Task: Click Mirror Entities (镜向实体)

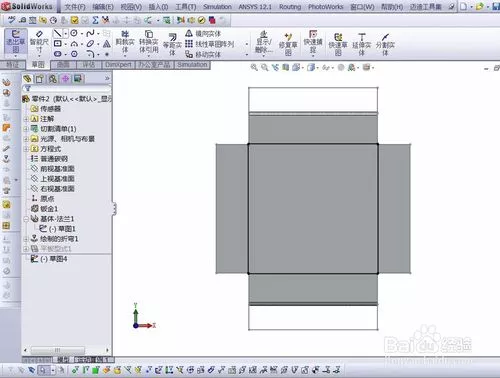Action: [203, 33]
